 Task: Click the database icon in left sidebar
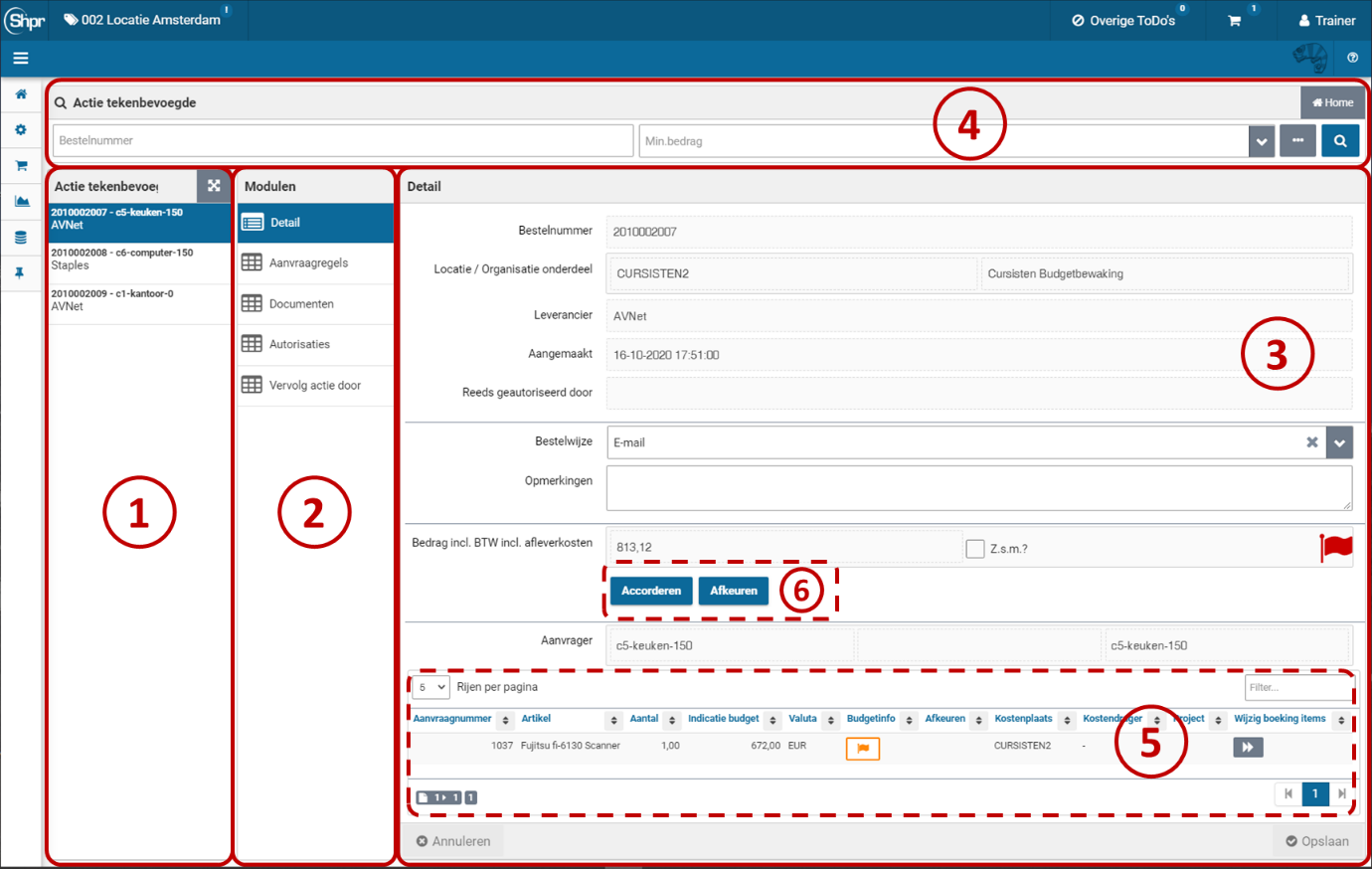(21, 238)
